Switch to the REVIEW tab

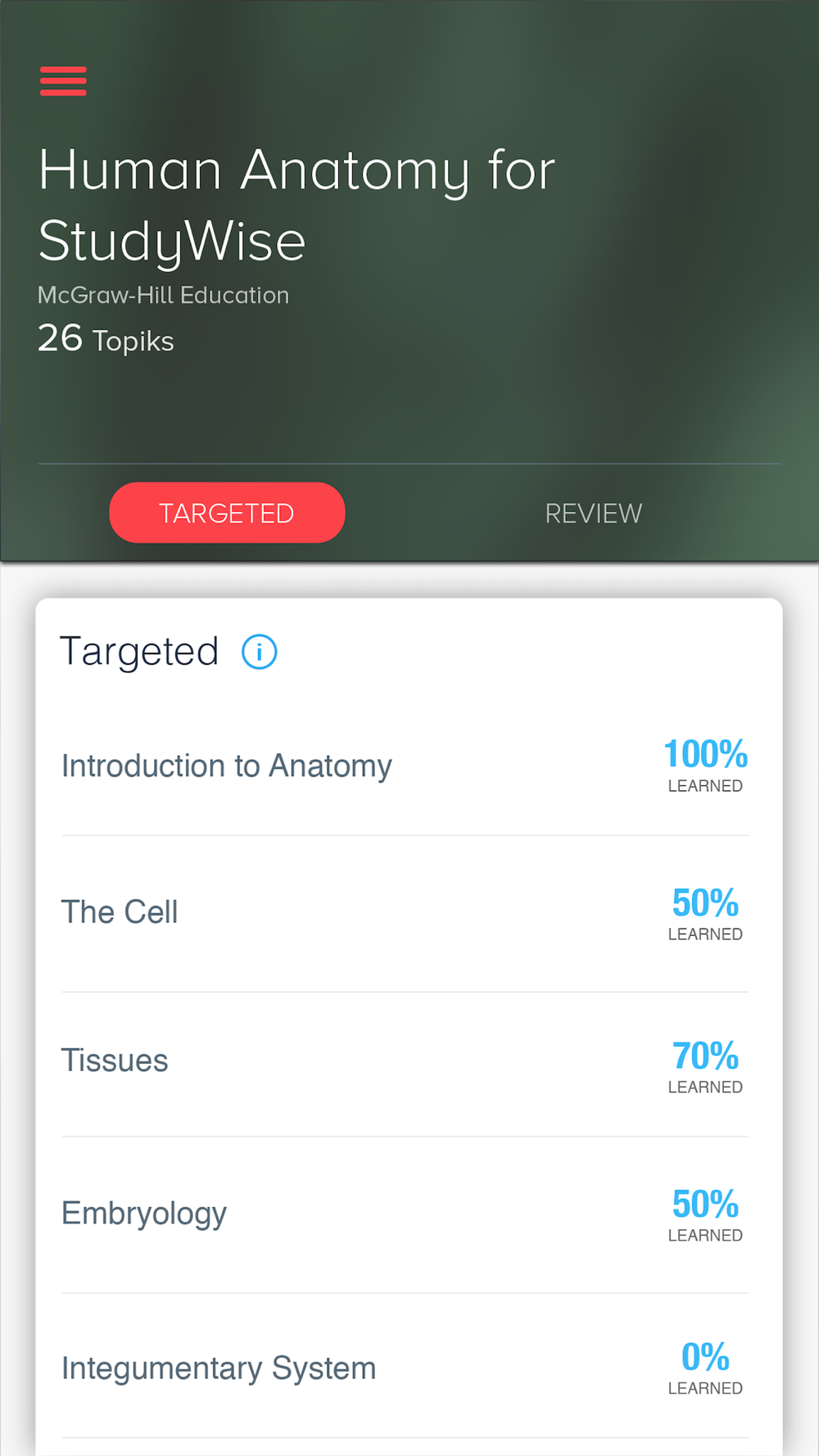[593, 513]
